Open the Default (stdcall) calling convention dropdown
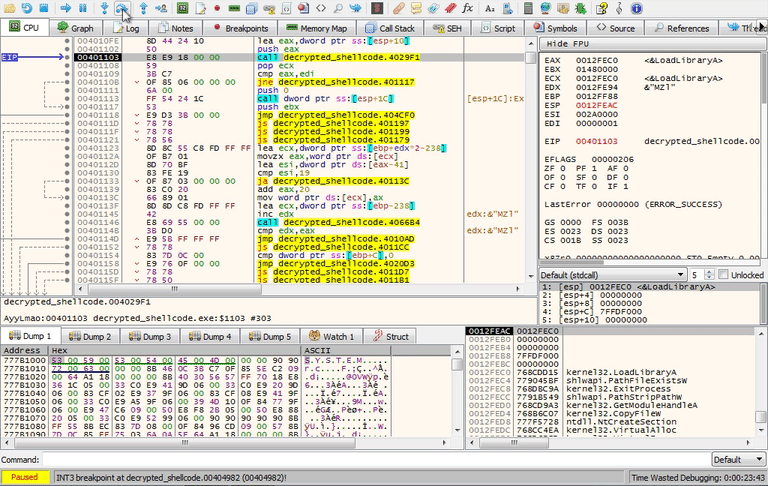Image resolution: width=768 pixels, height=486 pixels. tap(610, 274)
